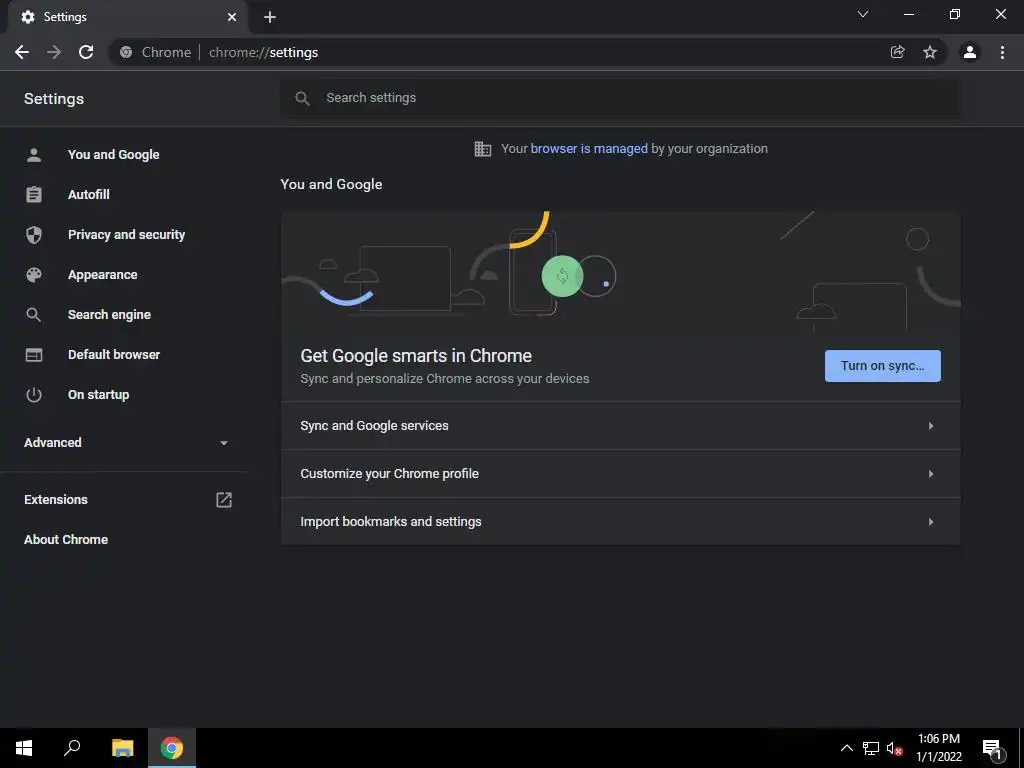Click the muted volume tray icon
Screen dimensions: 1024x768
pos(894,749)
